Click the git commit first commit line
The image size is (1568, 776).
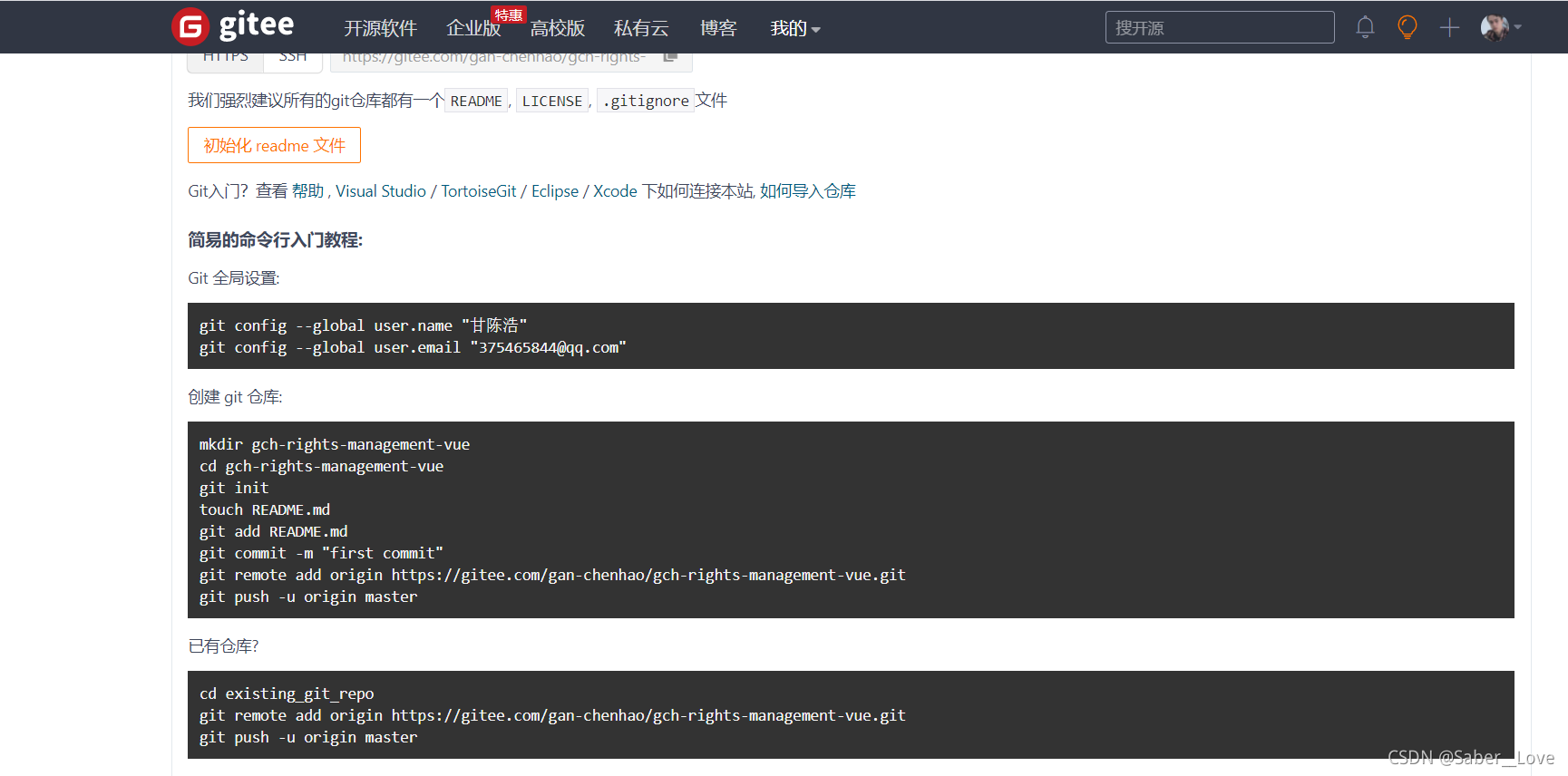321,553
